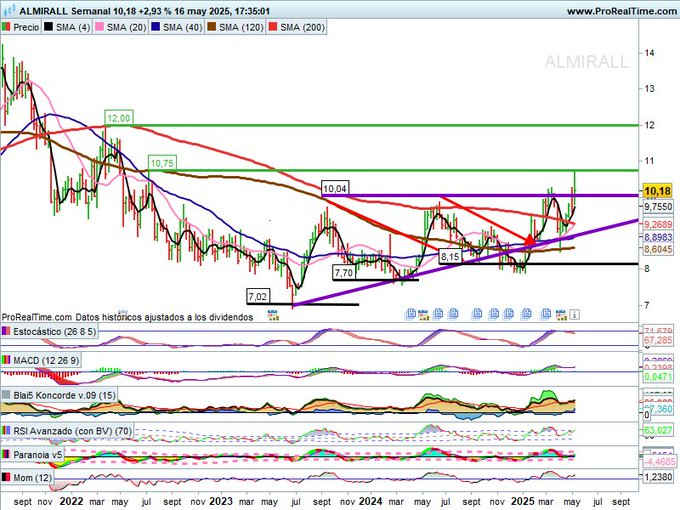The width and height of the screenshot is (680, 510).
Task: Click the 2025 year label on time axis
Action: 523,501
